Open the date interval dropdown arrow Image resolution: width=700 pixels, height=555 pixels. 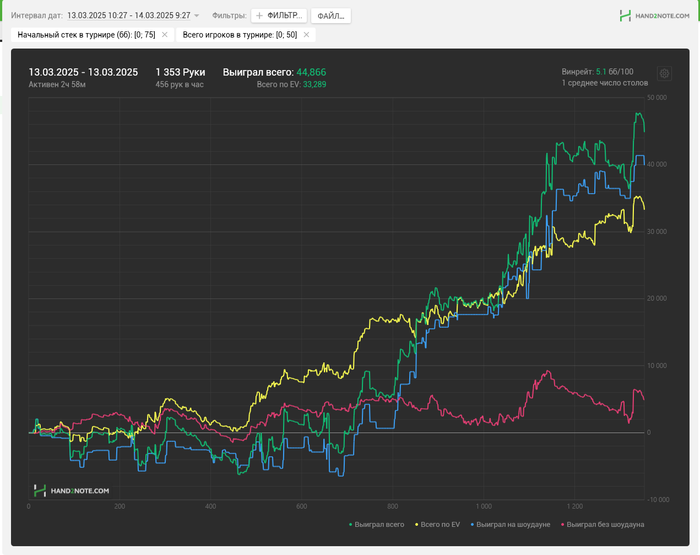pos(196,16)
